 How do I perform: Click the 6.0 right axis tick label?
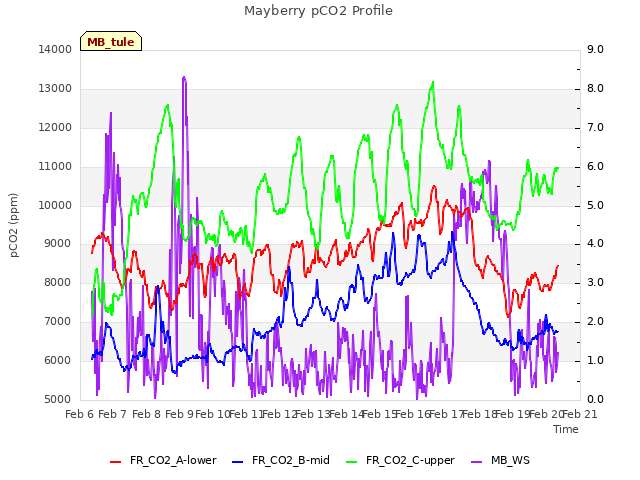[595, 167]
